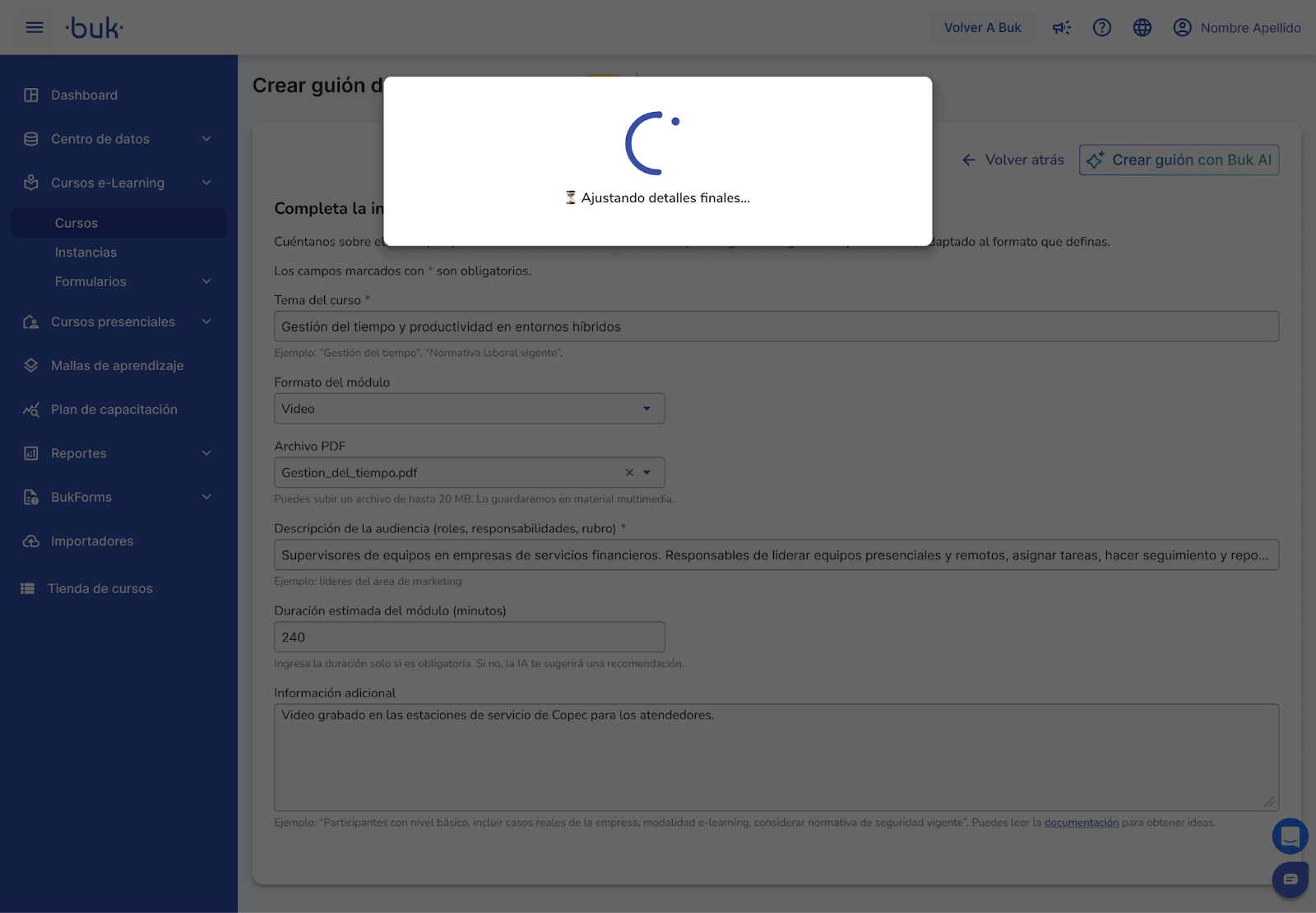Open the Archivo PDF dropdown arrow
The width and height of the screenshot is (1316, 913).
coord(647,473)
